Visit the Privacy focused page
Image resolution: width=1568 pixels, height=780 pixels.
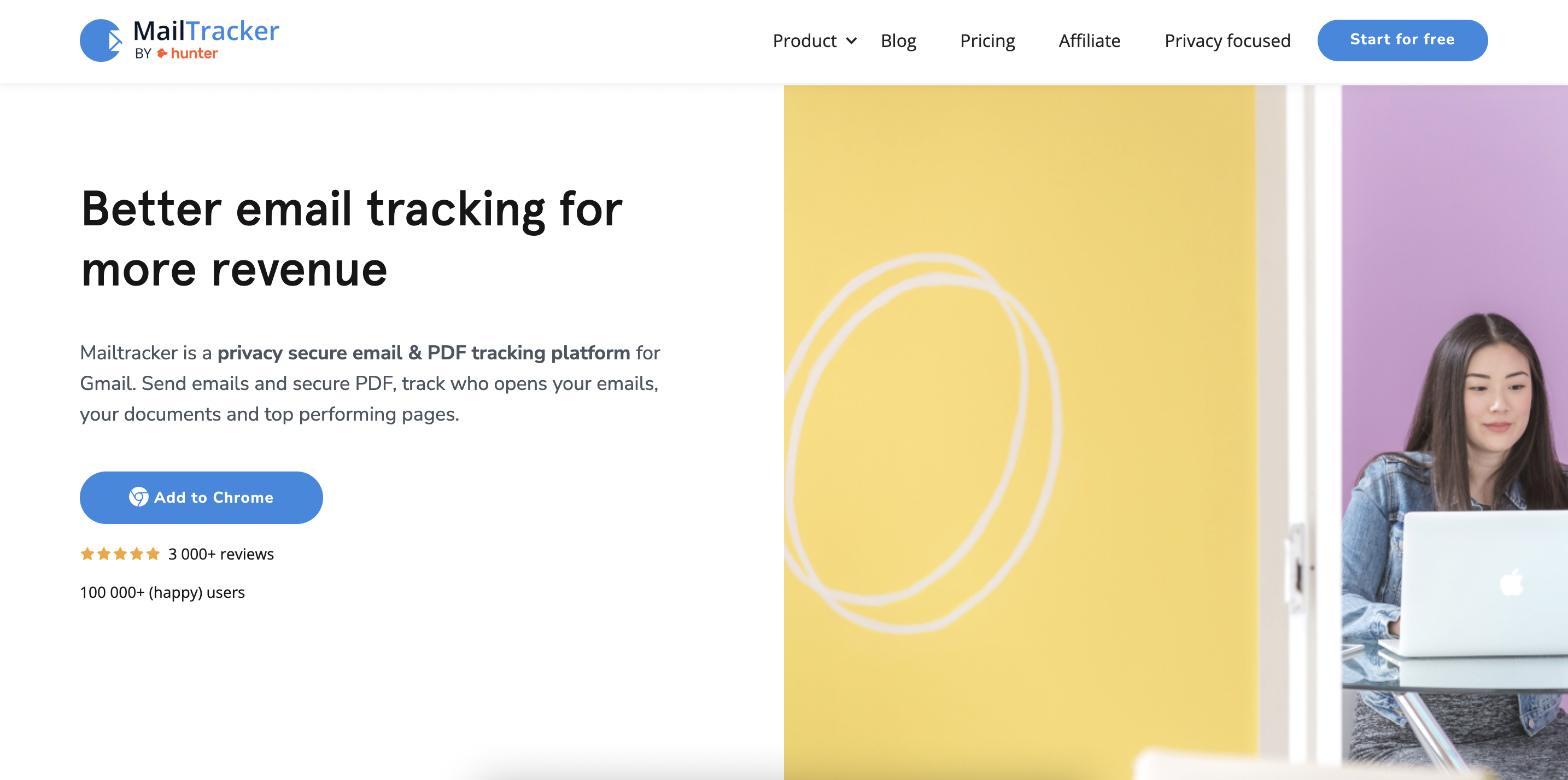1227,41
